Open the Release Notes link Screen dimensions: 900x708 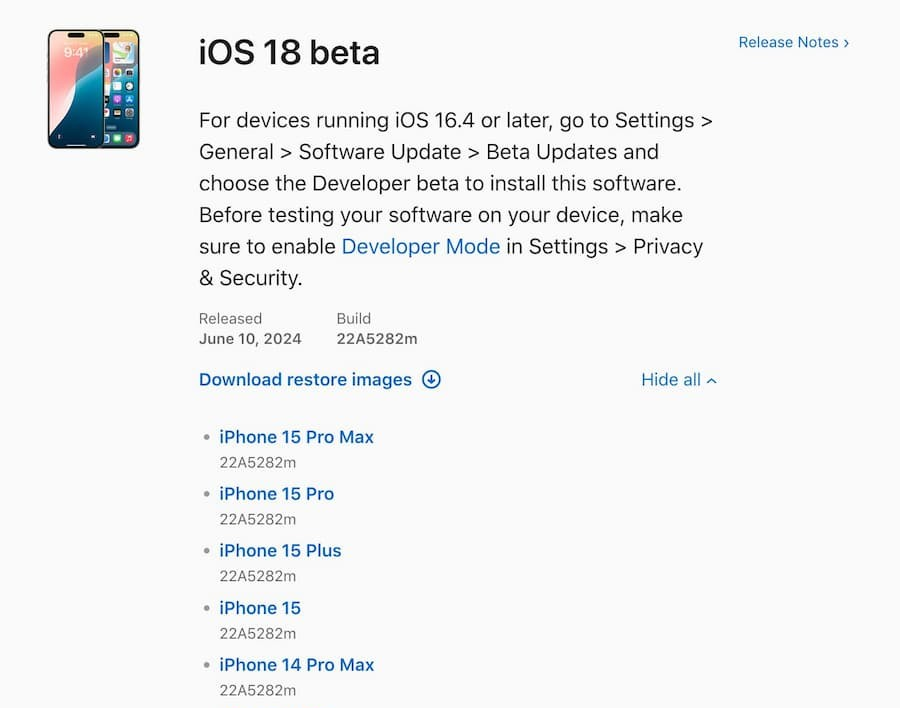point(793,42)
